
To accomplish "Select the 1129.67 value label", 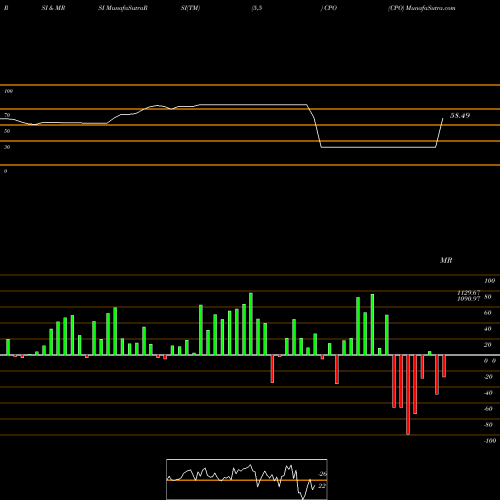I will pyautogui.click(x=468, y=292).
